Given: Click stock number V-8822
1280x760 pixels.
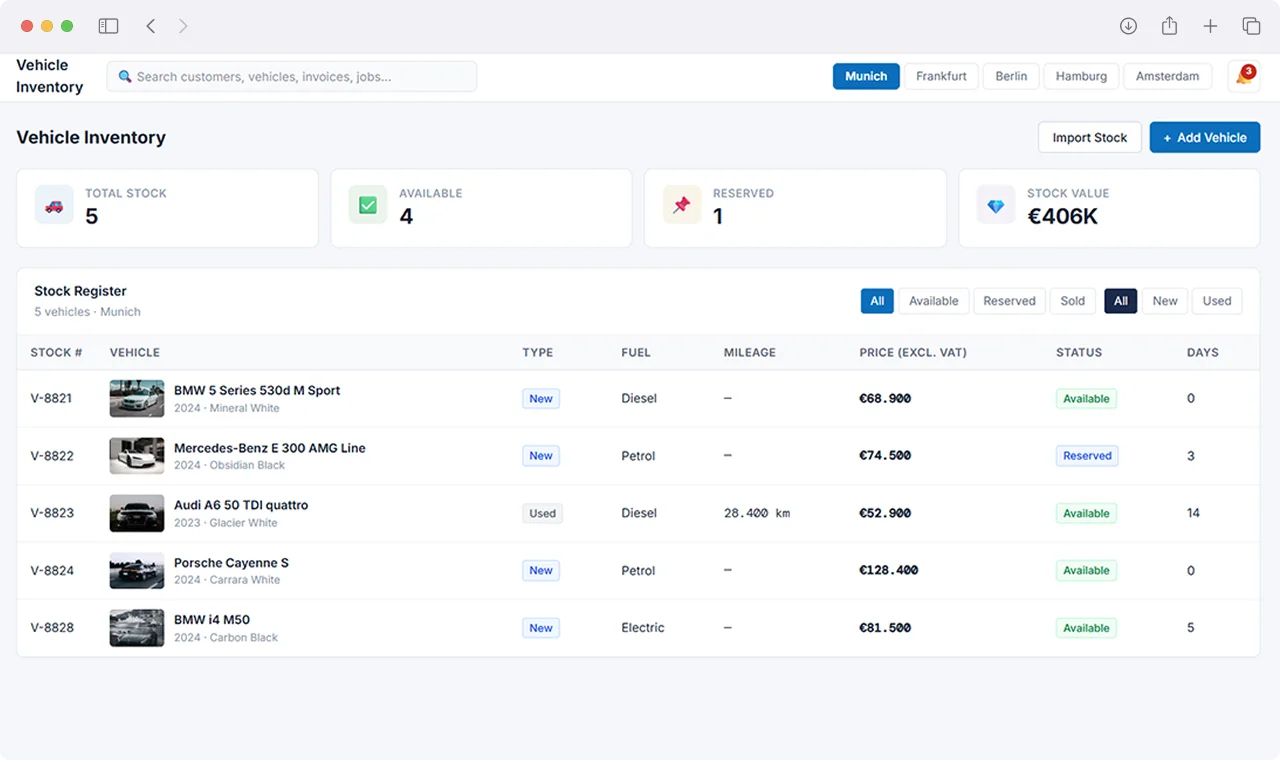Looking at the screenshot, I should click(x=52, y=456).
